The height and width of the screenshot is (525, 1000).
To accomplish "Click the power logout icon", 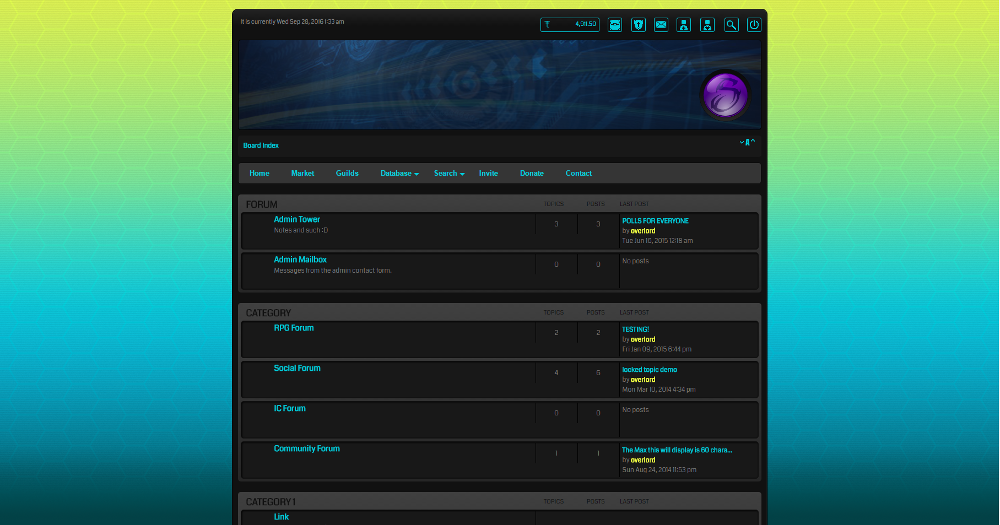I will pyautogui.click(x=754, y=24).
